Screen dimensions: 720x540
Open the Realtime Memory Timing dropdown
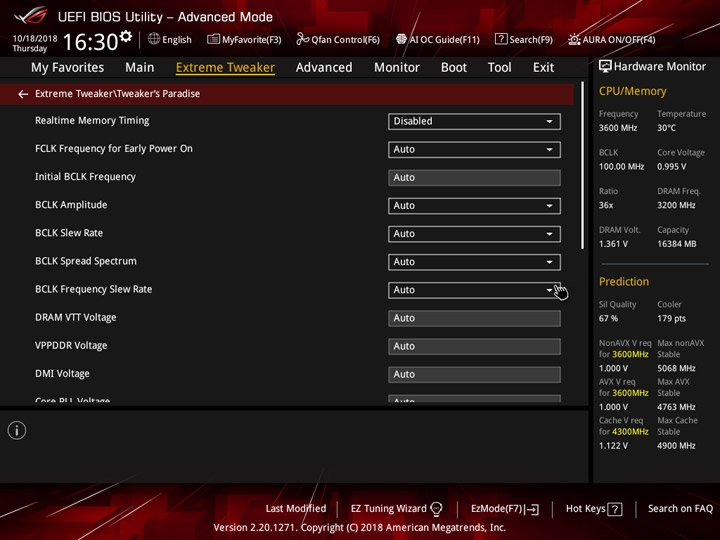pyautogui.click(x=474, y=121)
